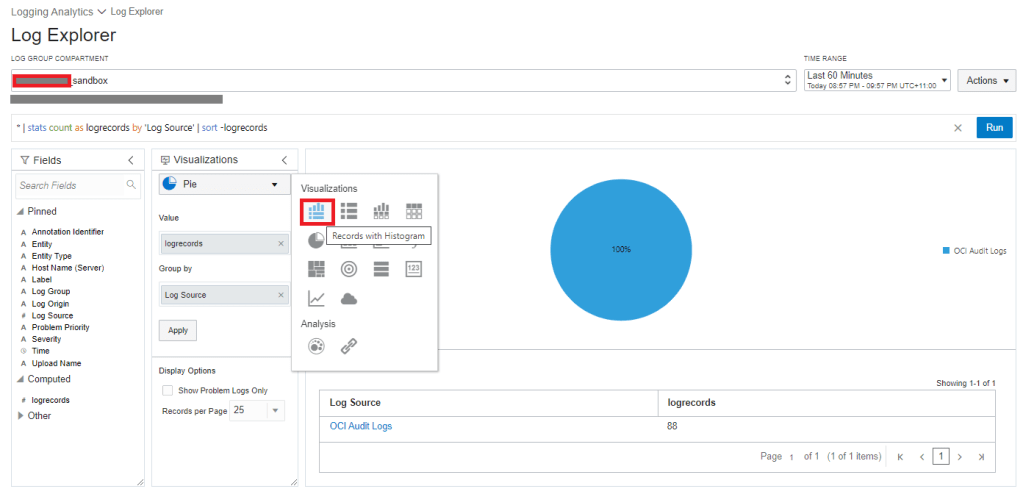Remove logrecords from the Value field

tap(280, 243)
